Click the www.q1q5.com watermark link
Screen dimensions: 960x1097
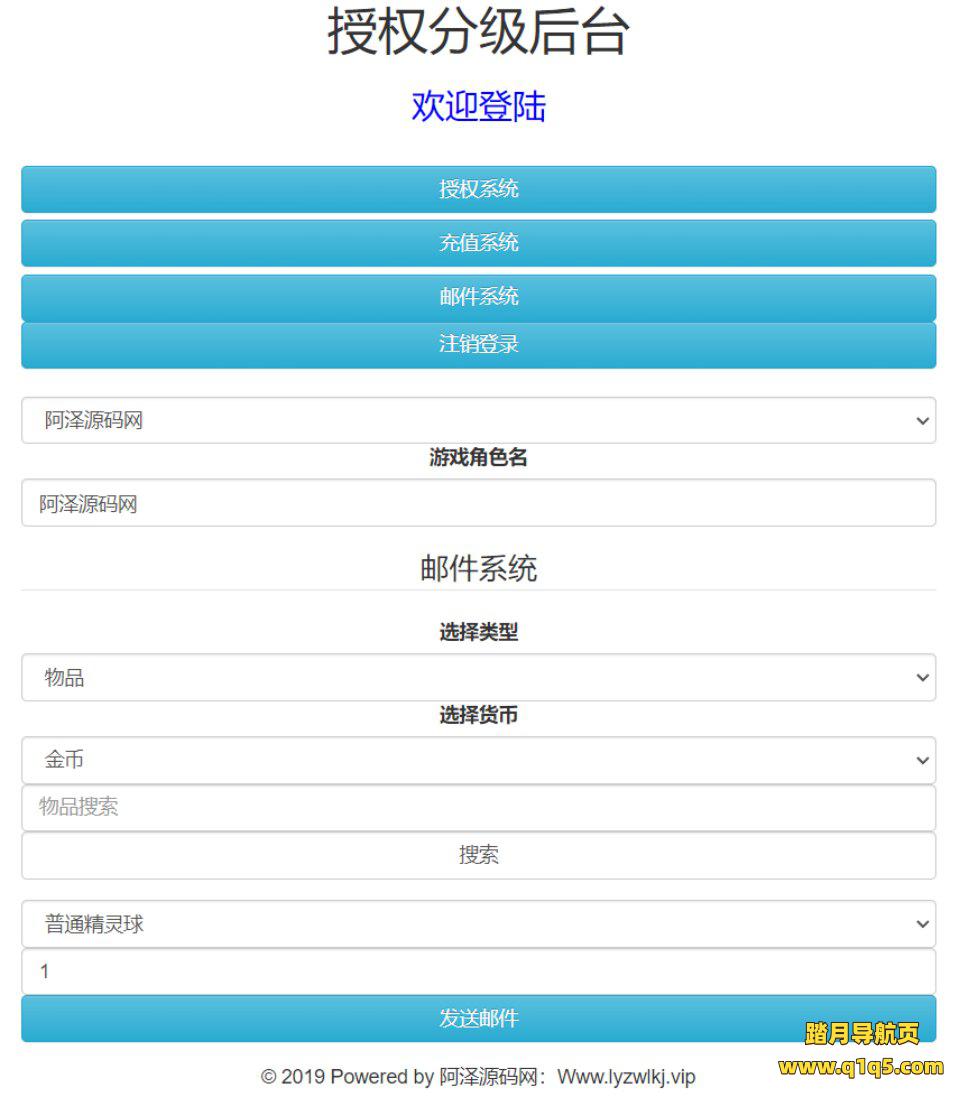(x=860, y=1067)
